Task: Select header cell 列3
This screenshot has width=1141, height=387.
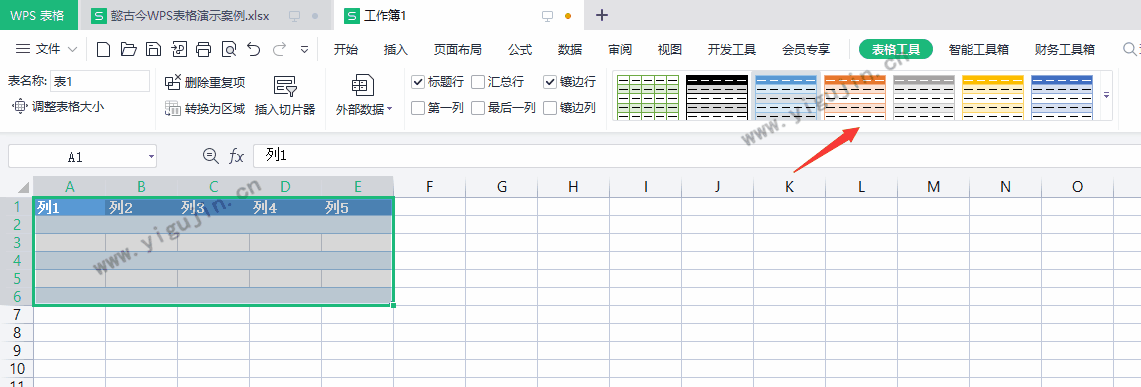Action: [x=213, y=207]
